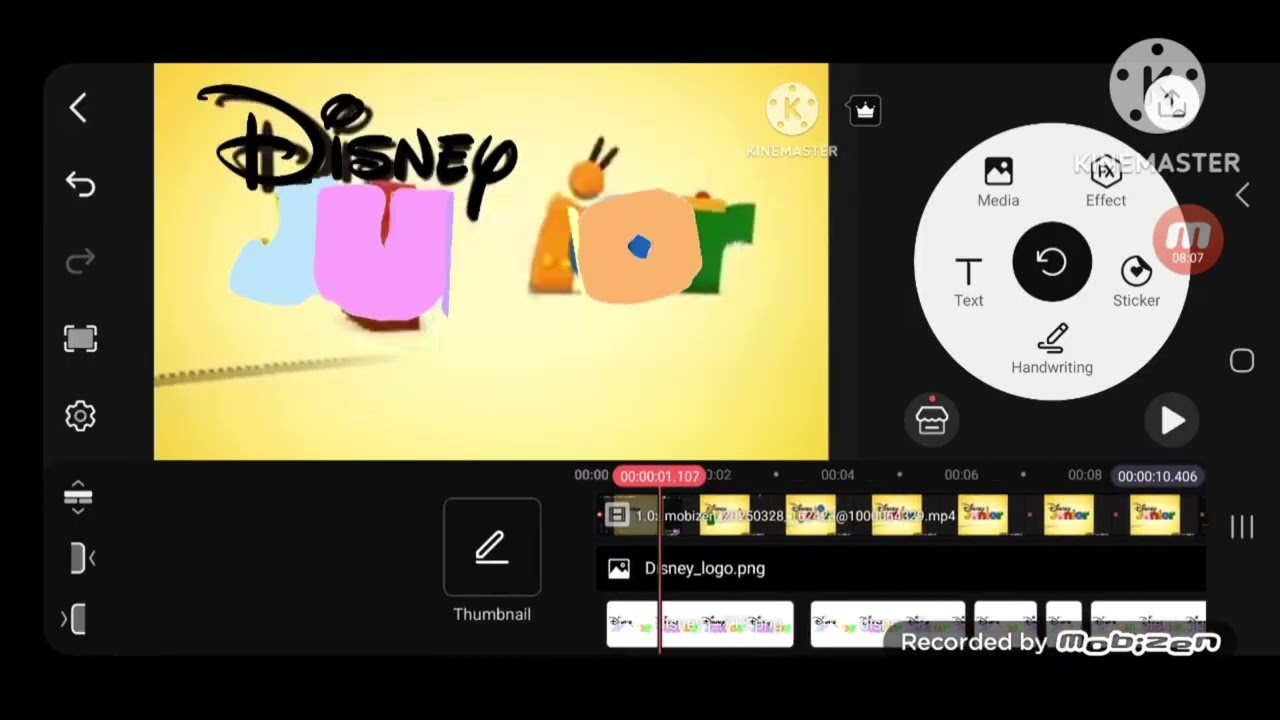Click the playhead time 00:00:01.107

coord(659,476)
